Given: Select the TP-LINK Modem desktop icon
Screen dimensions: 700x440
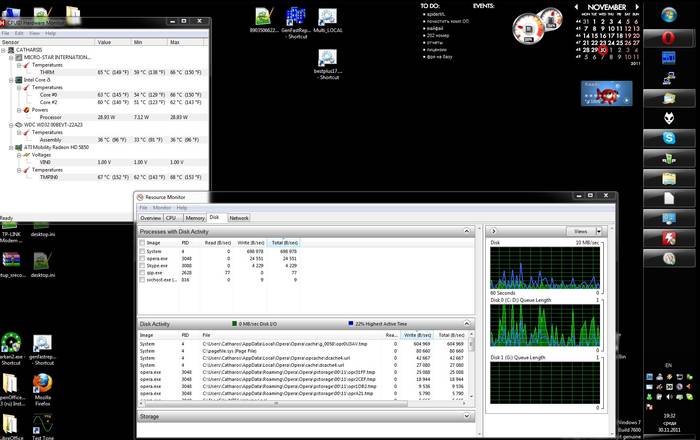Looking at the screenshot, I should pos(11,232).
